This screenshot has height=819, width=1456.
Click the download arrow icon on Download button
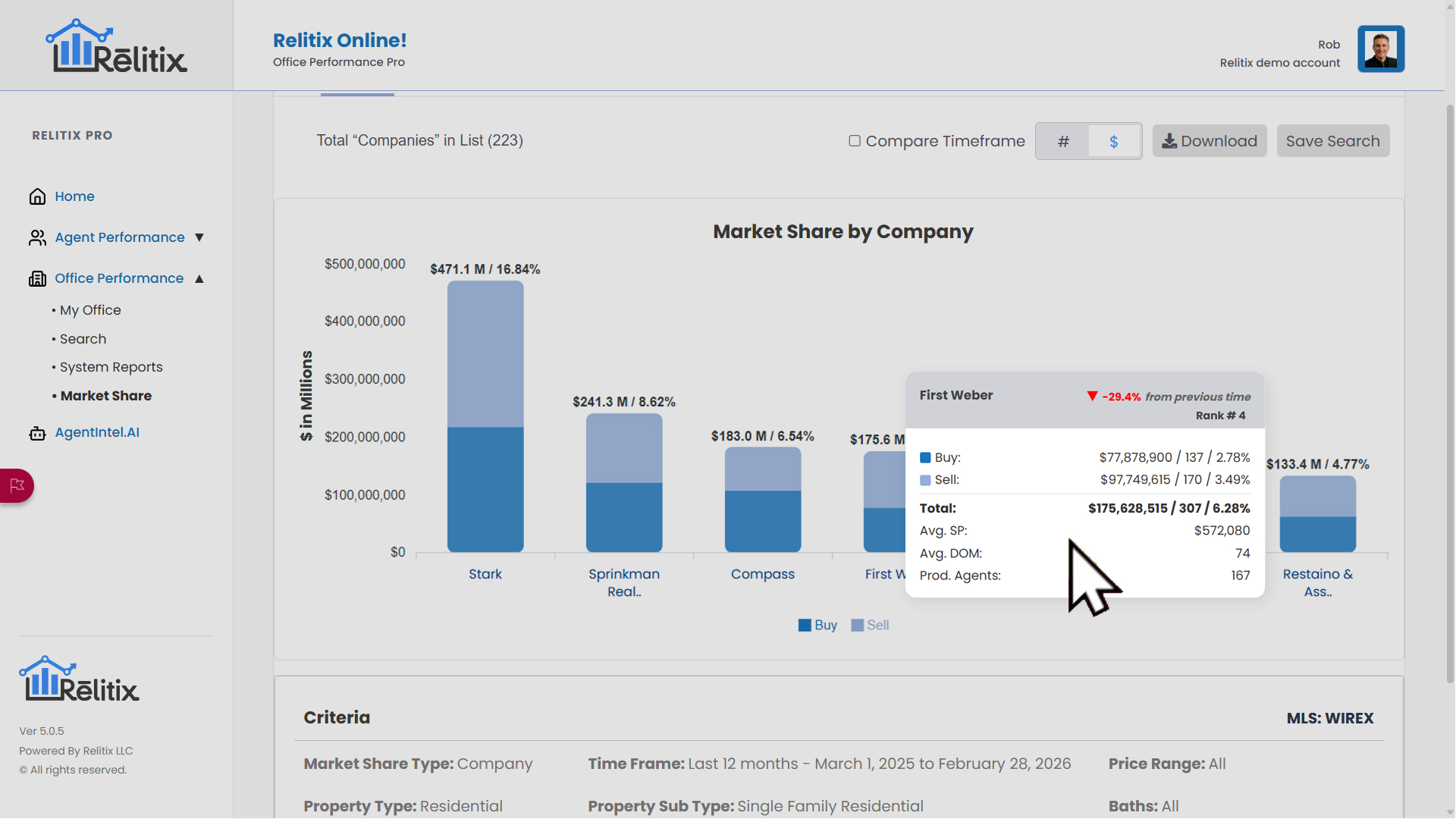click(1170, 141)
